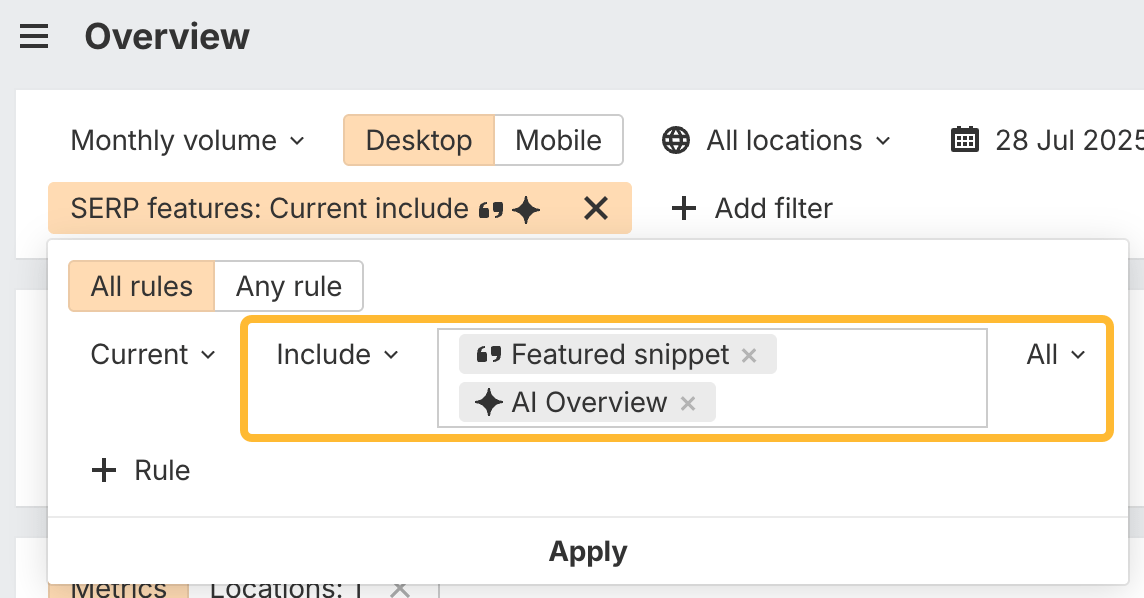Remove the AI Overview tag
This screenshot has width=1144, height=598.
(688, 403)
